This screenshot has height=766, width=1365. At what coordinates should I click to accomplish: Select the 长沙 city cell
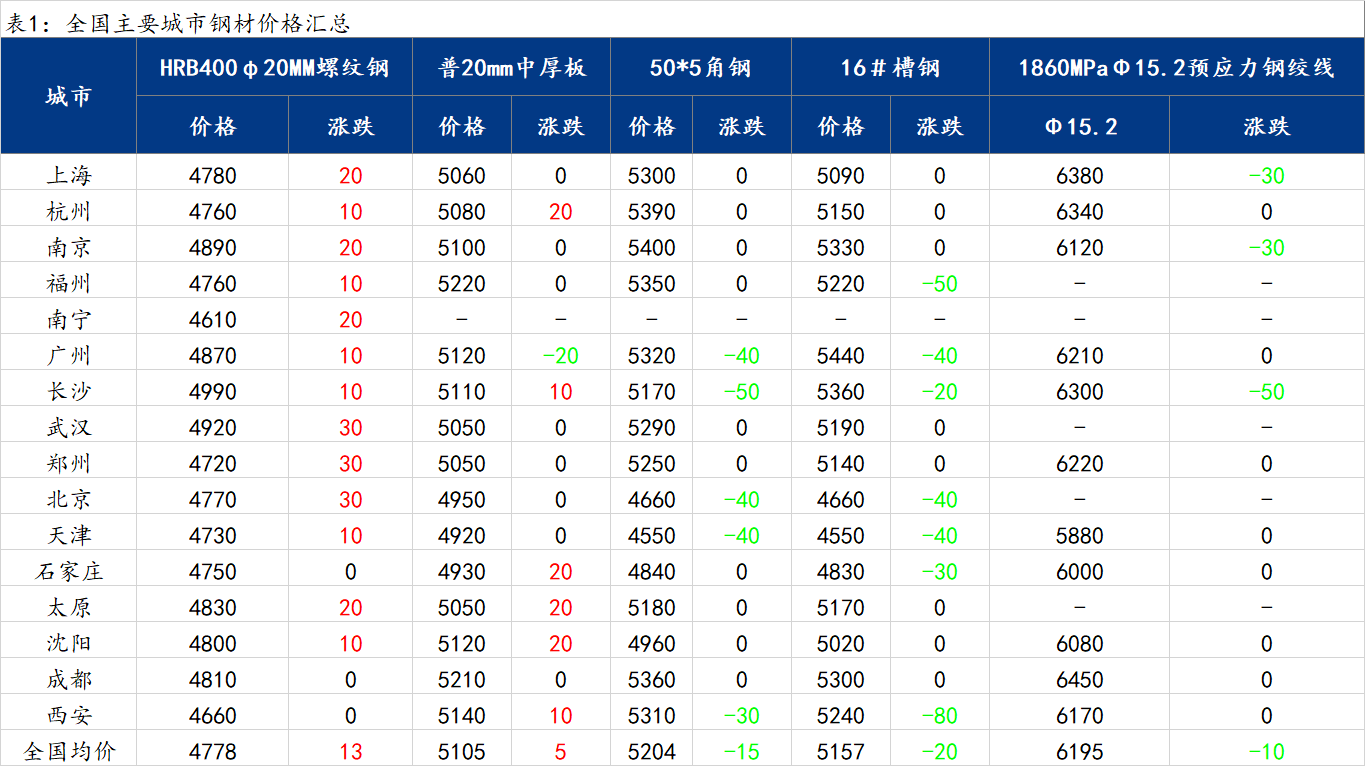coord(68,392)
